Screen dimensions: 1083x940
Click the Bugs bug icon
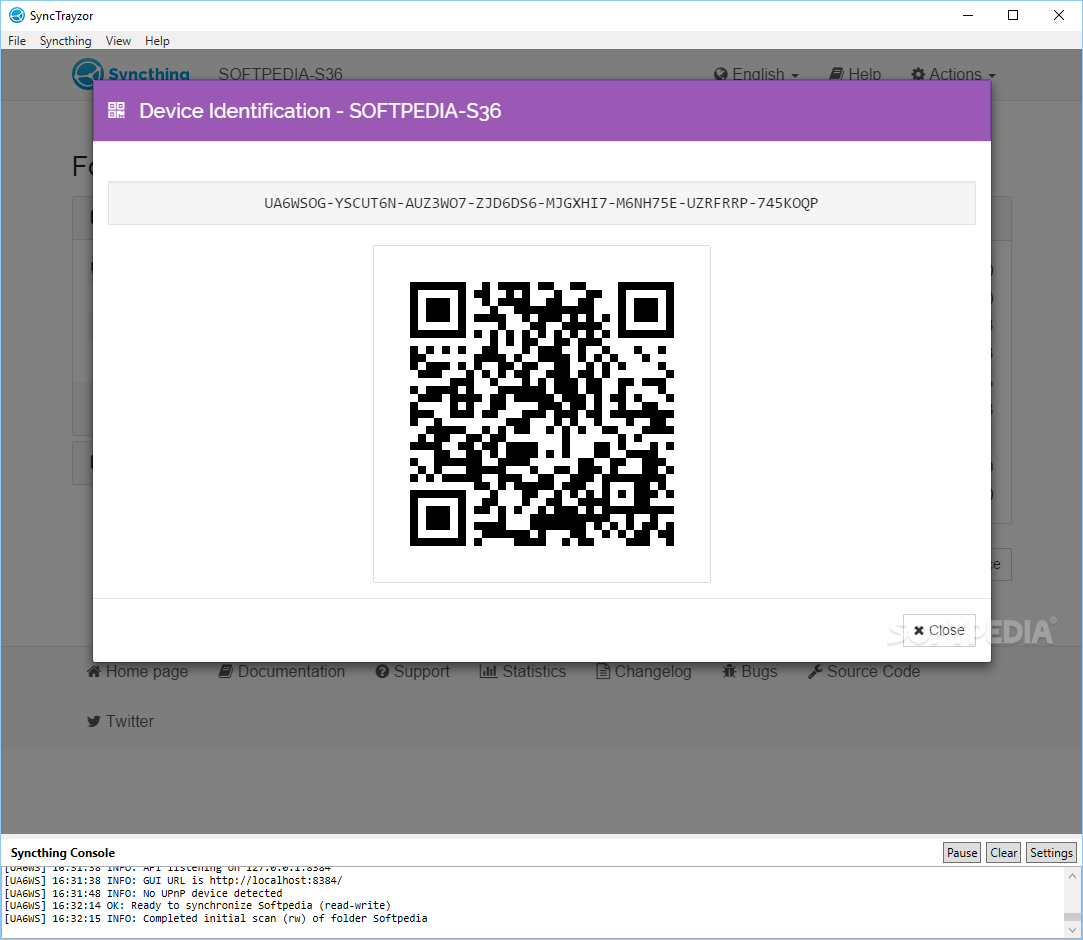click(729, 671)
